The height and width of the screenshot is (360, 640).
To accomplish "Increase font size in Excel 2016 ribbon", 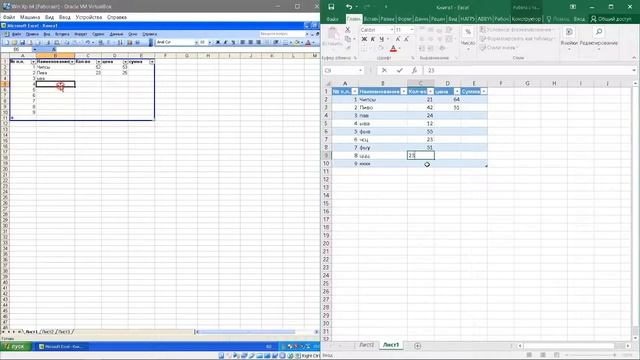I will [x=398, y=39].
